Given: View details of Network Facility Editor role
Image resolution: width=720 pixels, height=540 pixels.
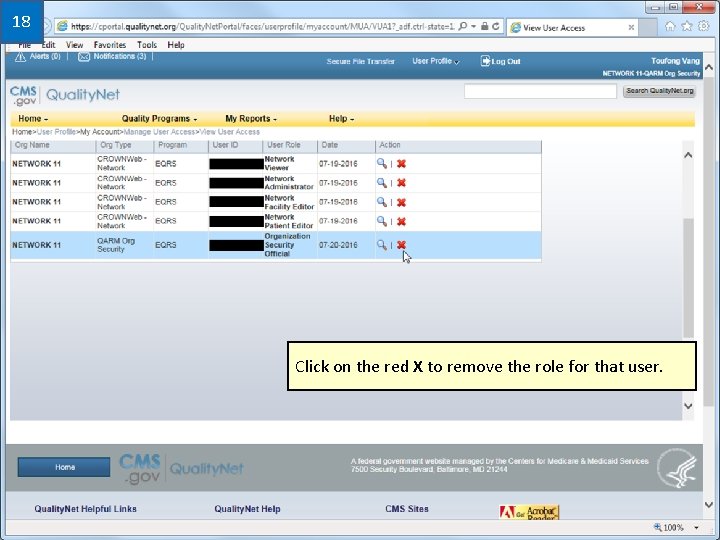Looking at the screenshot, I should (382, 202).
